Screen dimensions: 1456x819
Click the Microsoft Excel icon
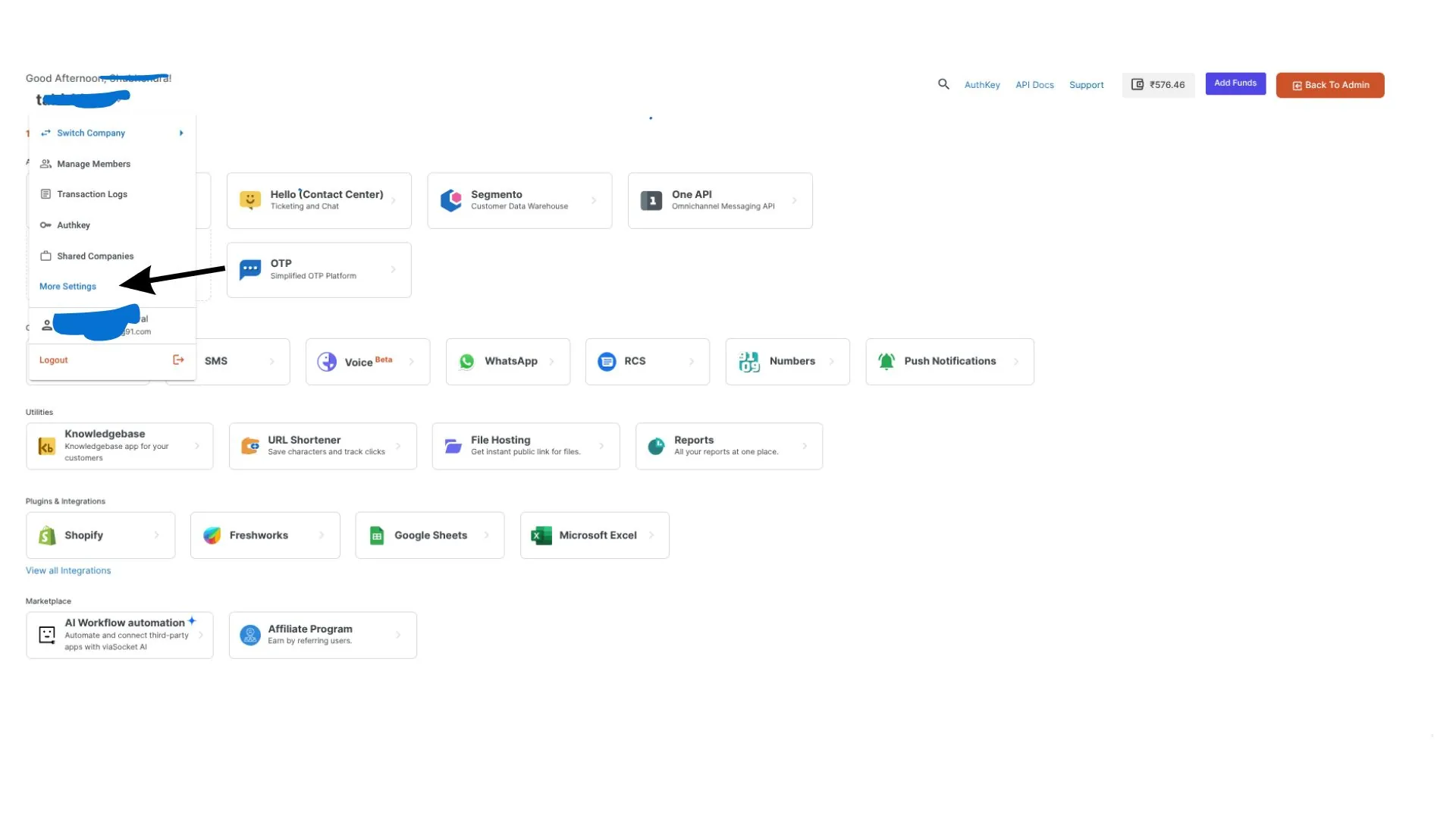[541, 535]
